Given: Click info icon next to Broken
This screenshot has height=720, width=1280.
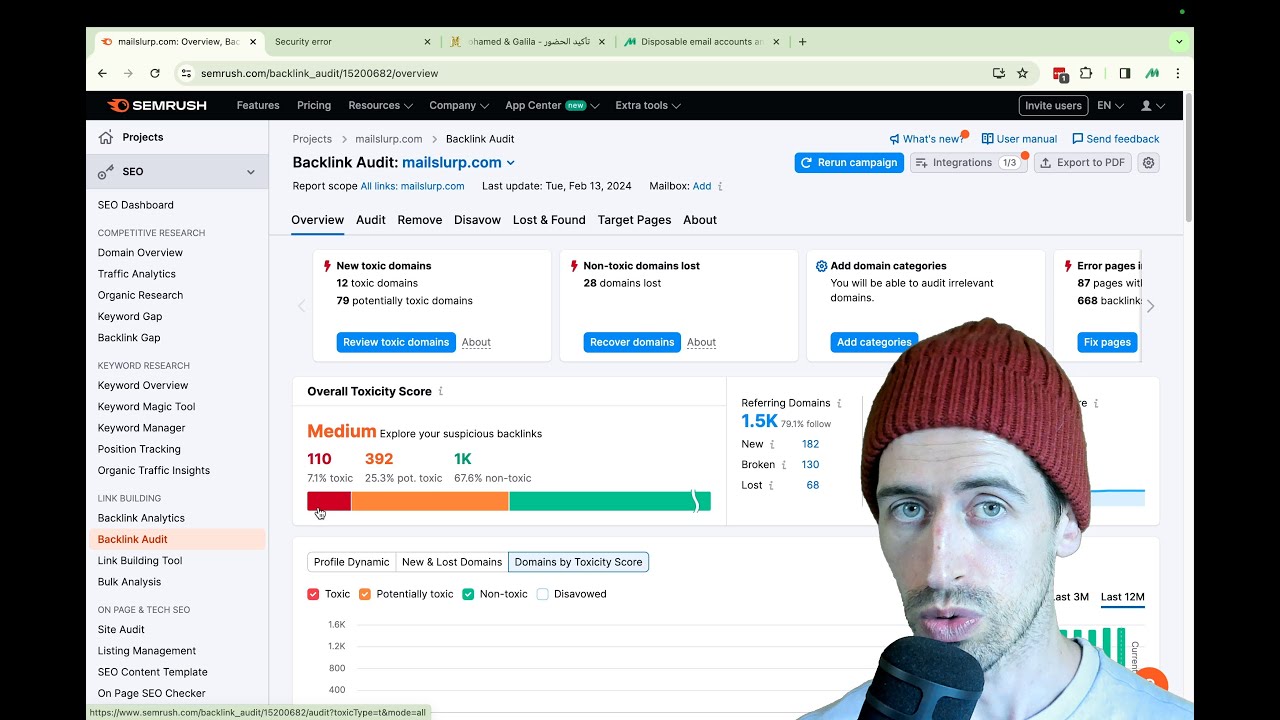Looking at the screenshot, I should 783,465.
